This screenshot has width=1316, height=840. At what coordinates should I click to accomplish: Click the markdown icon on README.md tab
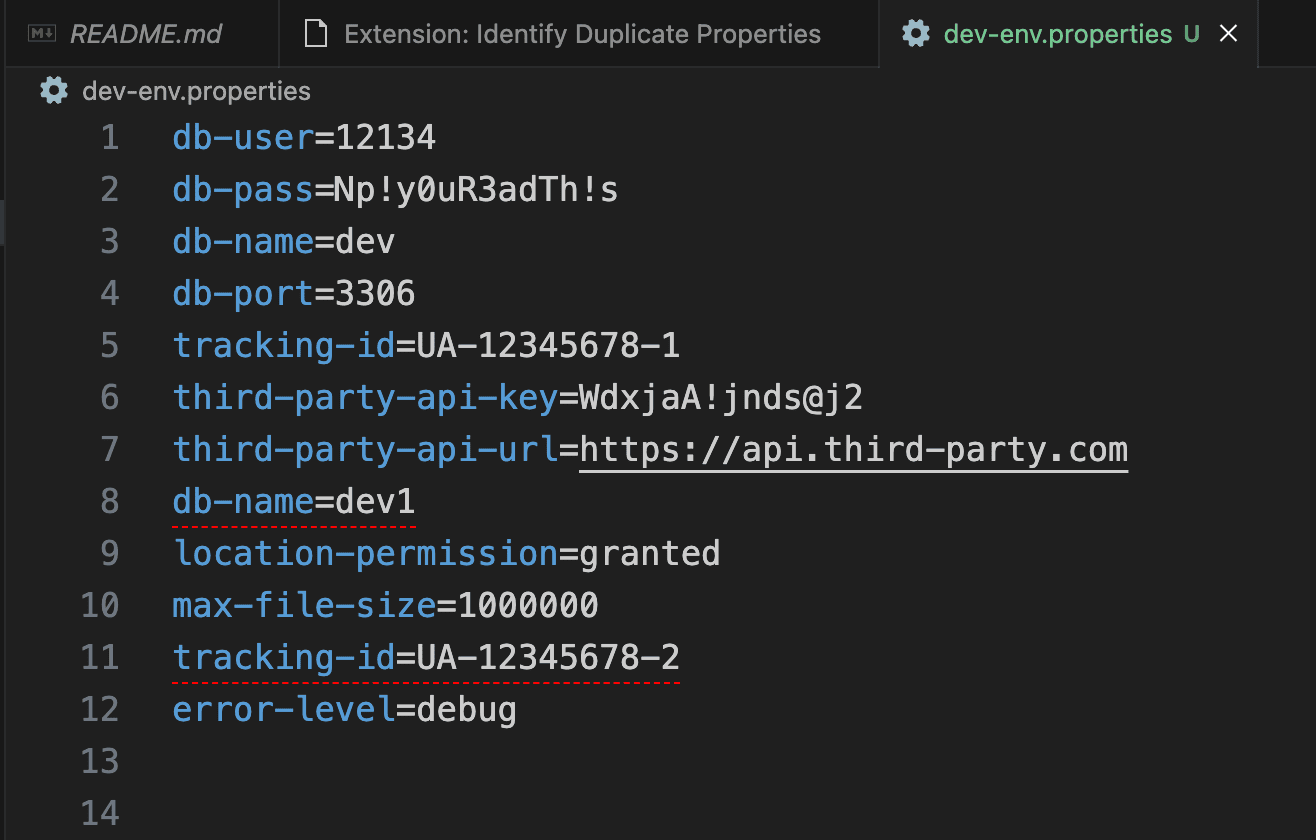[42, 34]
